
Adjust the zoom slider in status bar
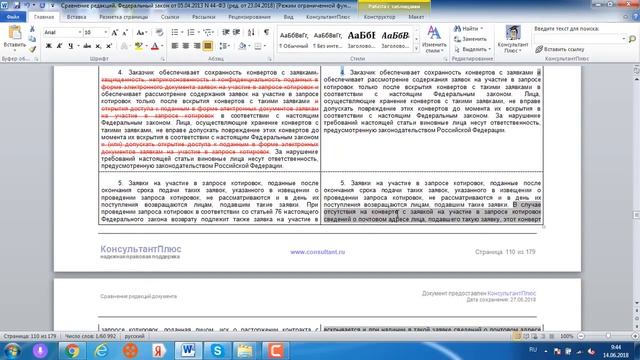click(x=608, y=336)
